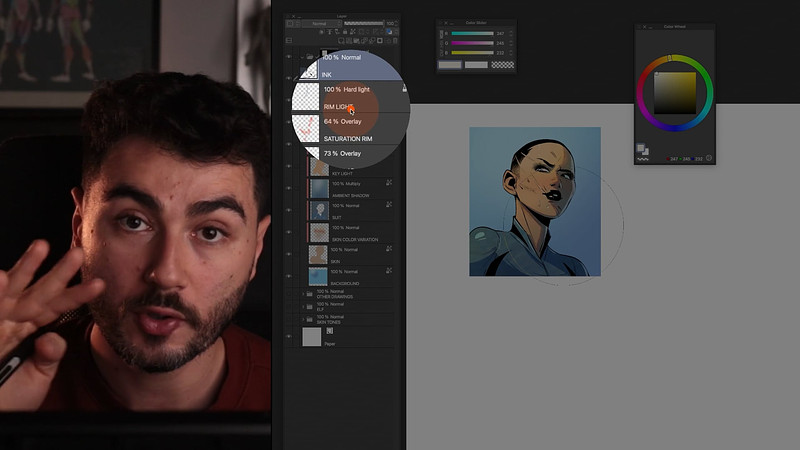Hide the SUIT layer with eye icon

click(289, 210)
